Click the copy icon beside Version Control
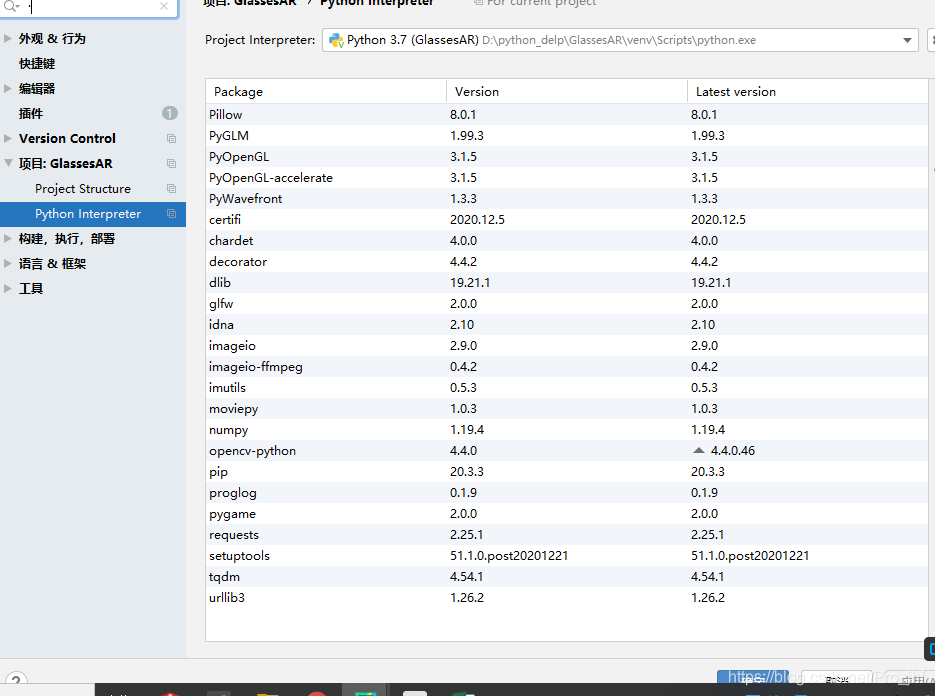Screen dimensions: 935x696 (172, 138)
